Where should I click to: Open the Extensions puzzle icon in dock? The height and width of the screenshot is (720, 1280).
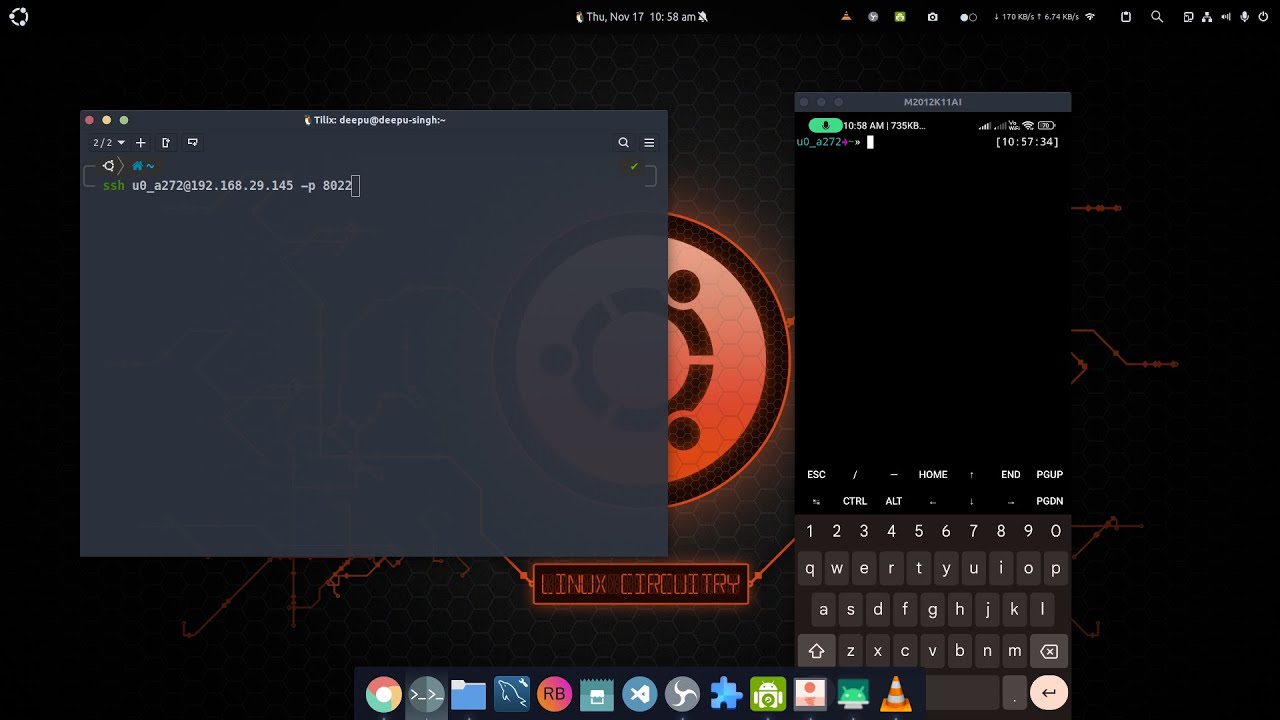click(x=725, y=693)
